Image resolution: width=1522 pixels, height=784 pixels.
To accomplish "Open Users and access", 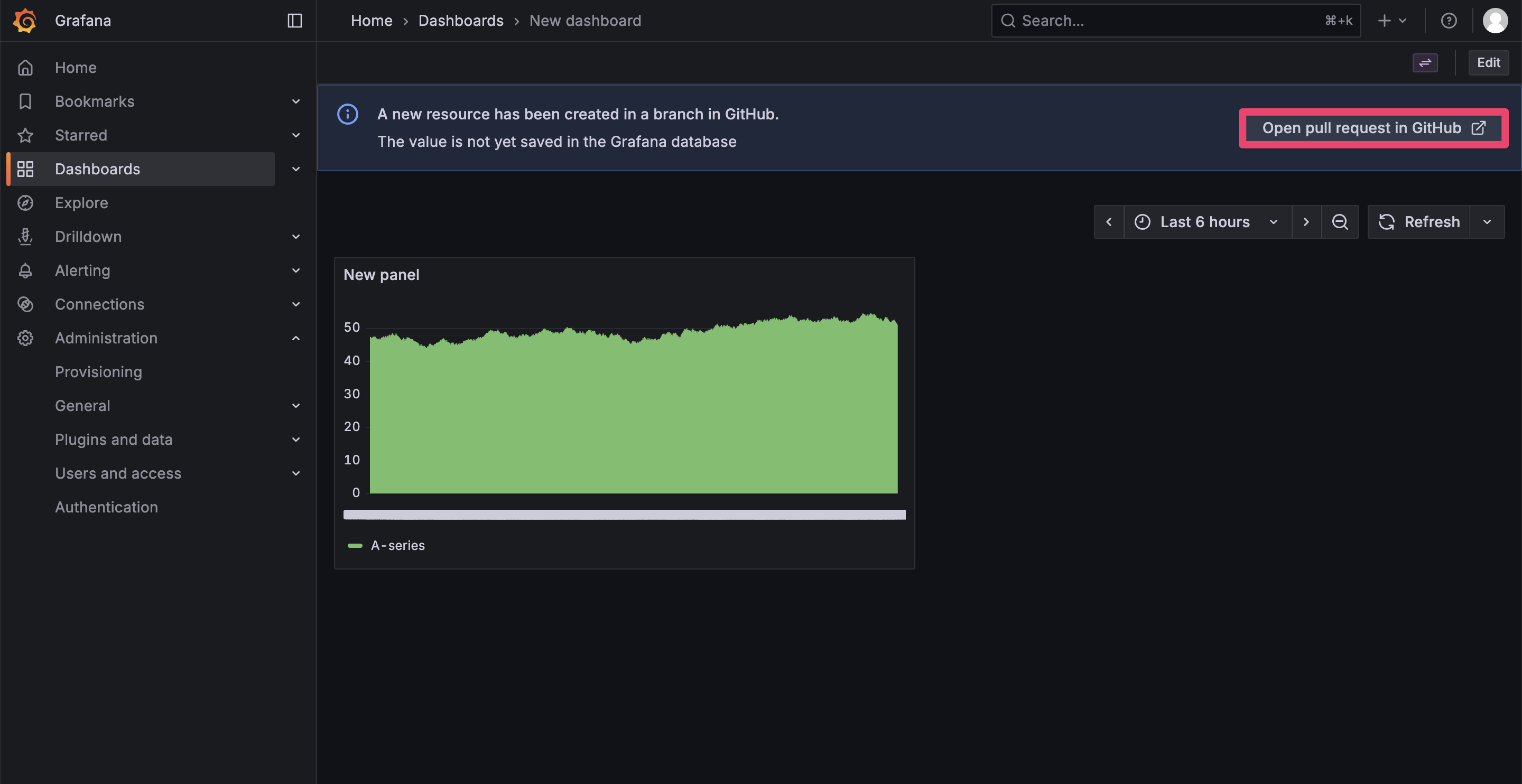I will click(118, 473).
